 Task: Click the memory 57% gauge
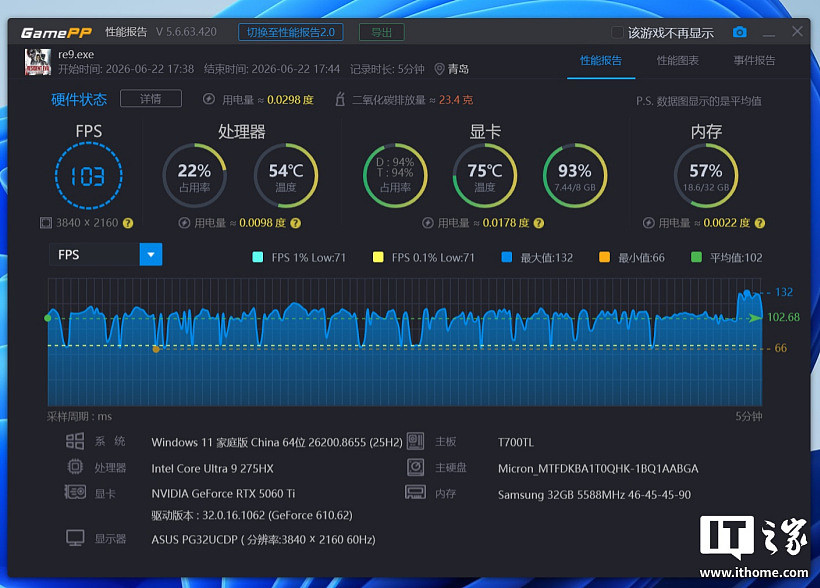click(x=706, y=176)
